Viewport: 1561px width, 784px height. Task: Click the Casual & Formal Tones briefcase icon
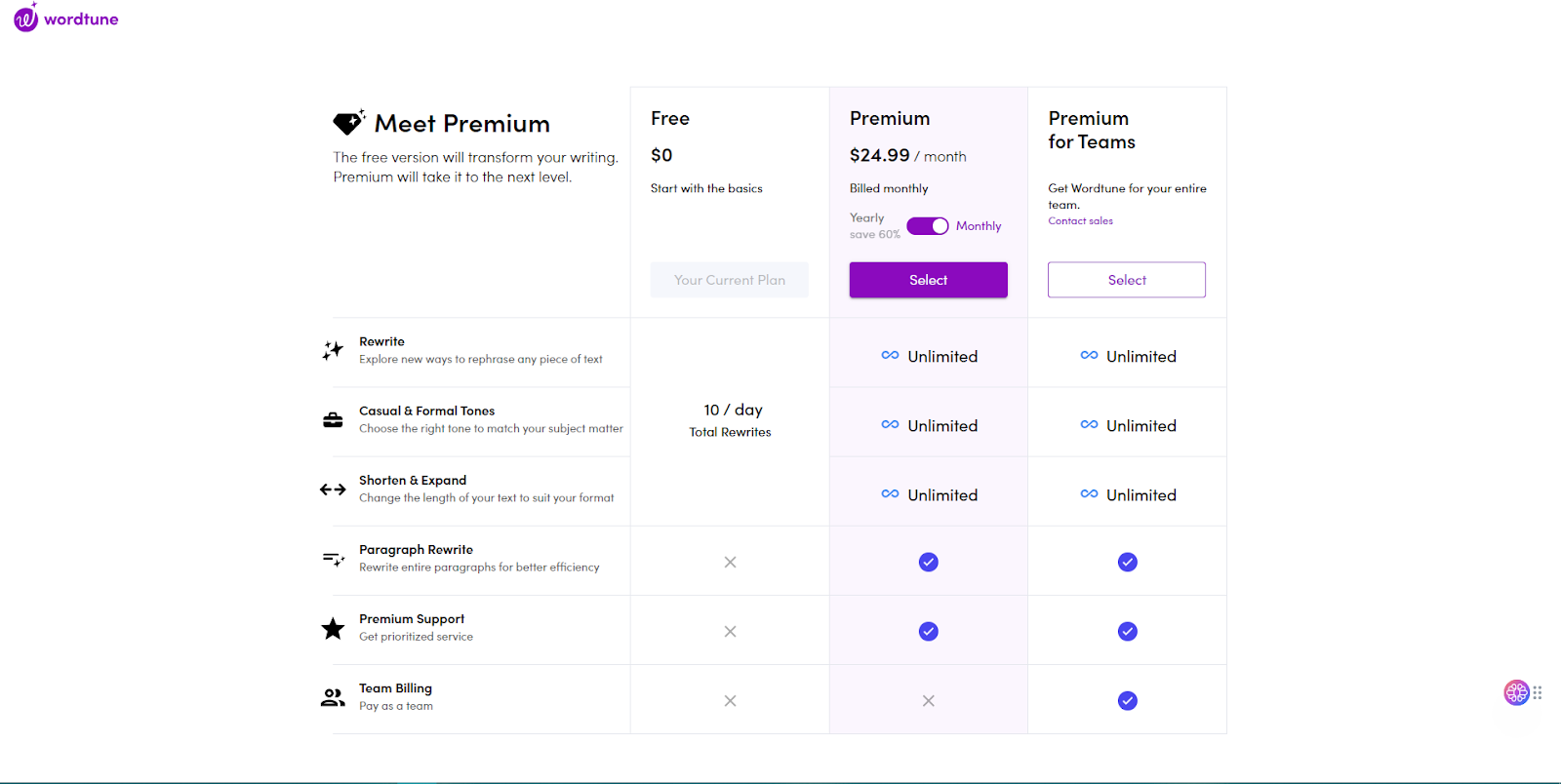(333, 420)
